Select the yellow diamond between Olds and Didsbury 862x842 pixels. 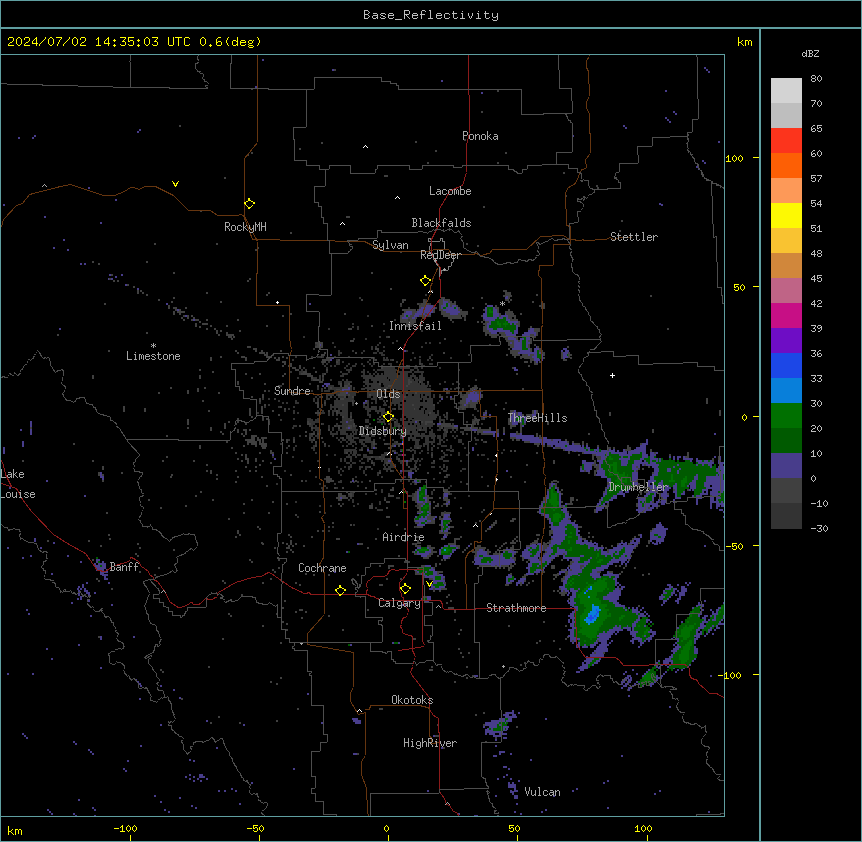click(x=388, y=417)
